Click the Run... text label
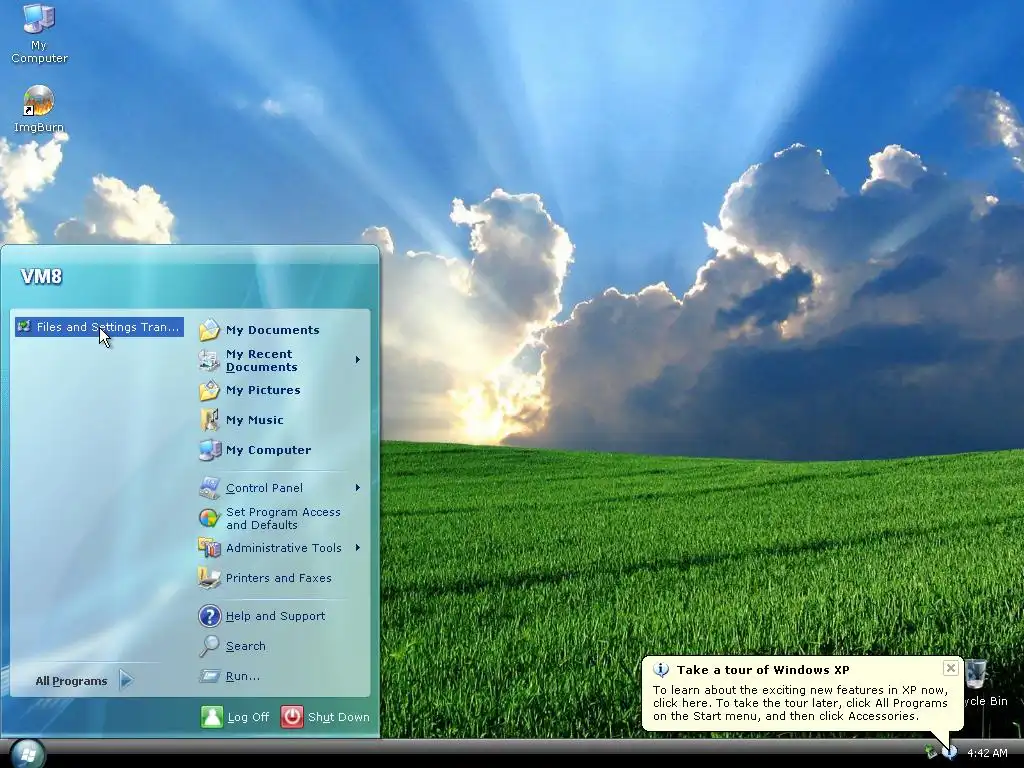1024x768 pixels. 242,676
